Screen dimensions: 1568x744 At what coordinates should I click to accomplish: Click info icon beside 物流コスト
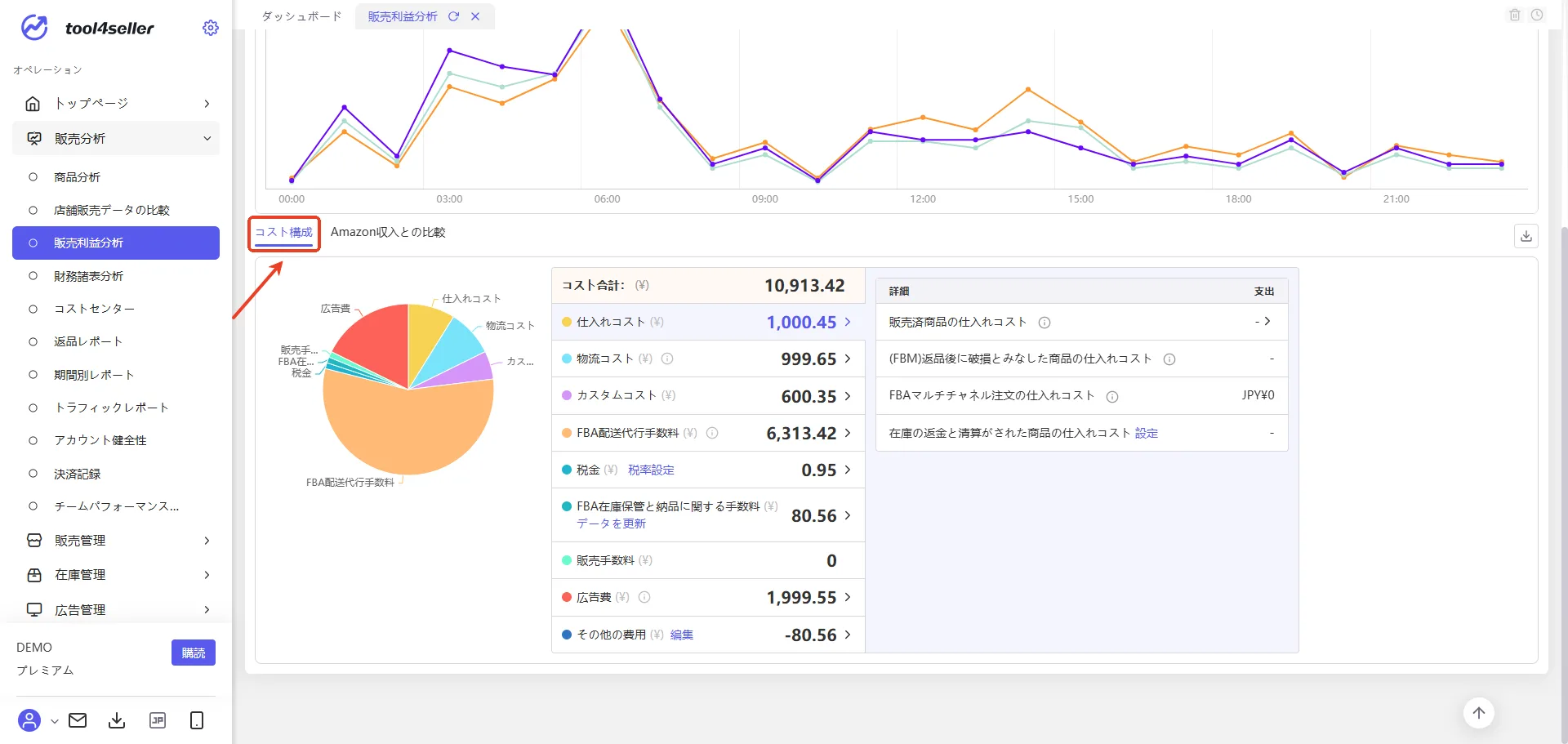667,359
